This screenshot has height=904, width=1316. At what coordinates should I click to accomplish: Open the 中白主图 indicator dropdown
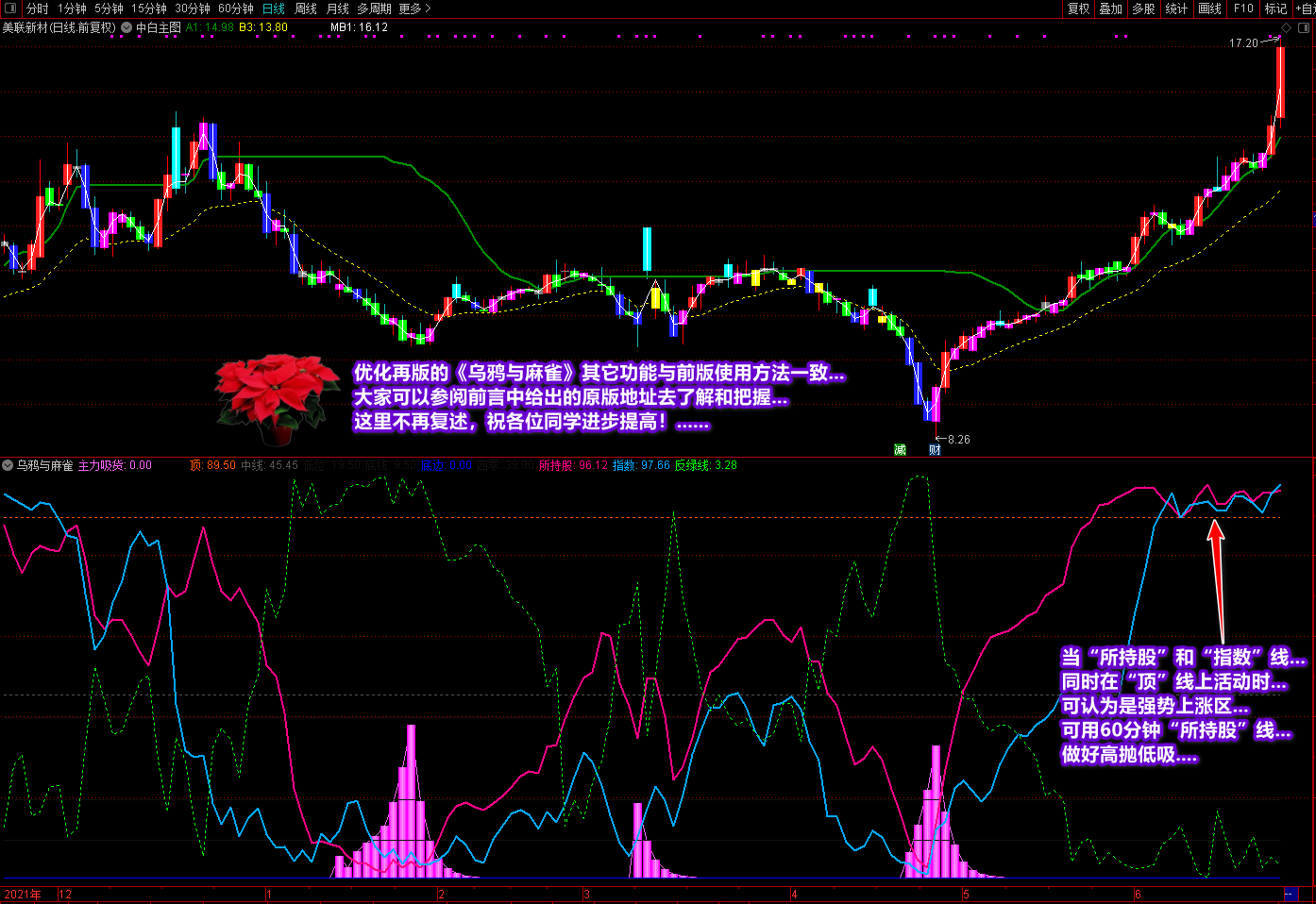(127, 28)
